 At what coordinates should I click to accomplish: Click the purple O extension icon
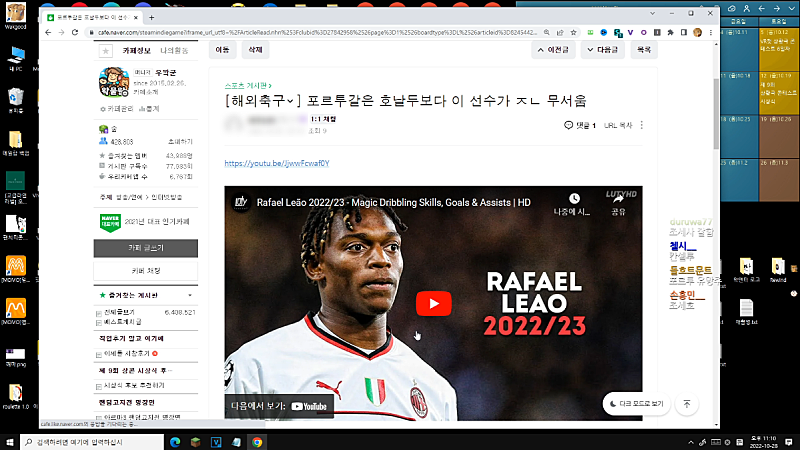644,32
